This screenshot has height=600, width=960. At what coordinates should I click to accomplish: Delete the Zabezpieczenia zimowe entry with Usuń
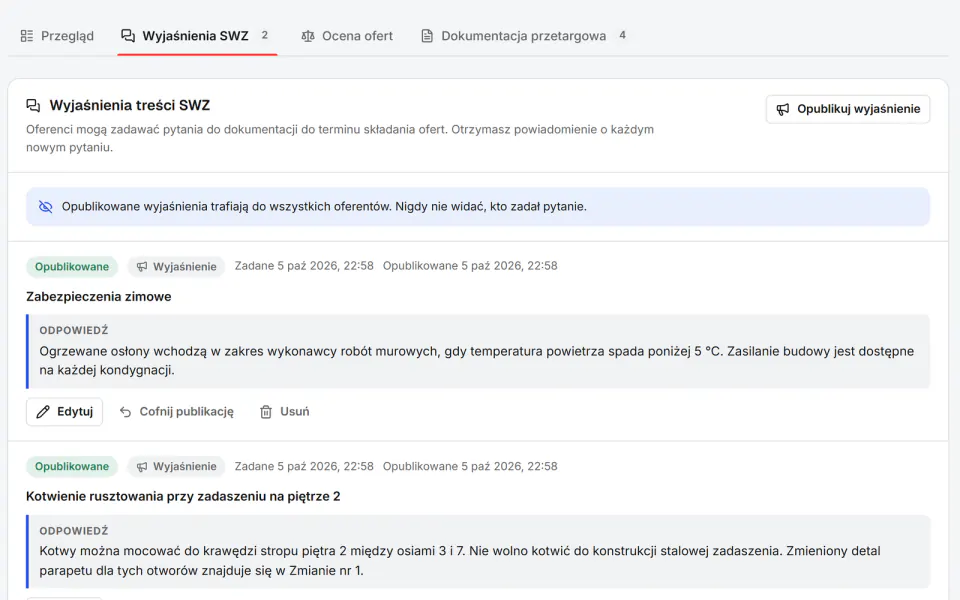pyautogui.click(x=285, y=411)
